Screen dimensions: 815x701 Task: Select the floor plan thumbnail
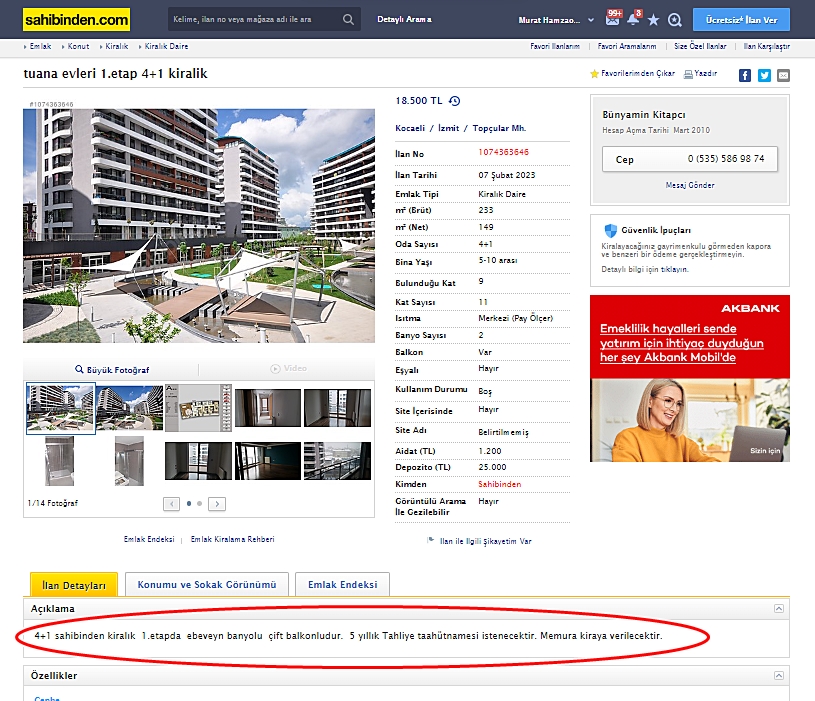[198, 408]
